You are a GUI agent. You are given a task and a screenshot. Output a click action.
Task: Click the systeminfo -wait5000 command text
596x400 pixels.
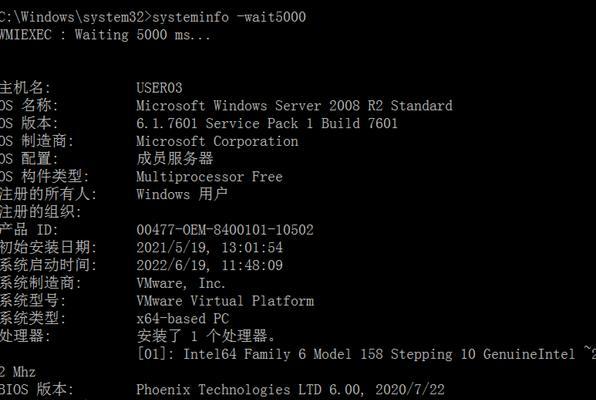click(229, 17)
